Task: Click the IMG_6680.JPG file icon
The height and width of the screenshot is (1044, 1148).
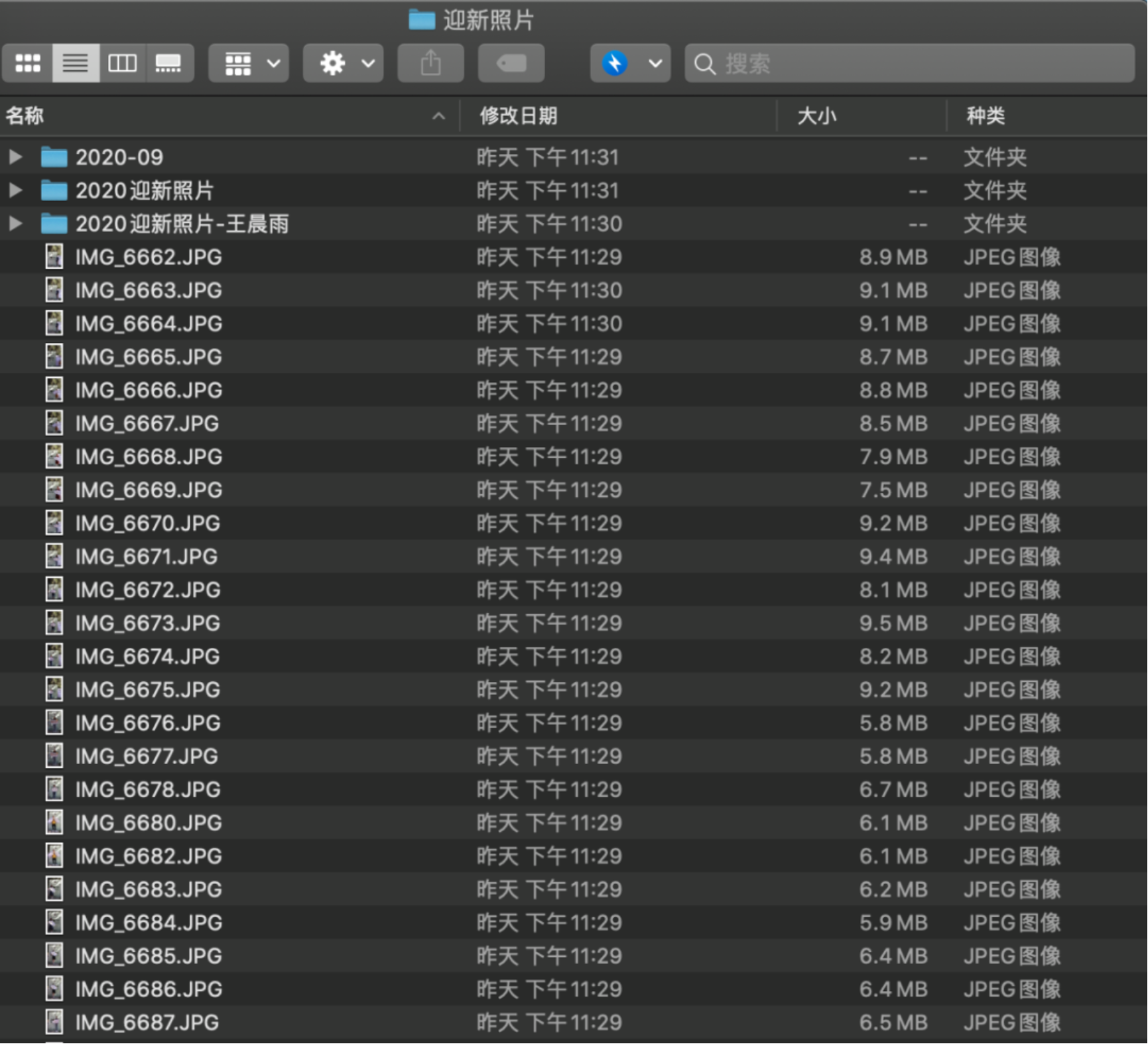Action: pos(54,822)
